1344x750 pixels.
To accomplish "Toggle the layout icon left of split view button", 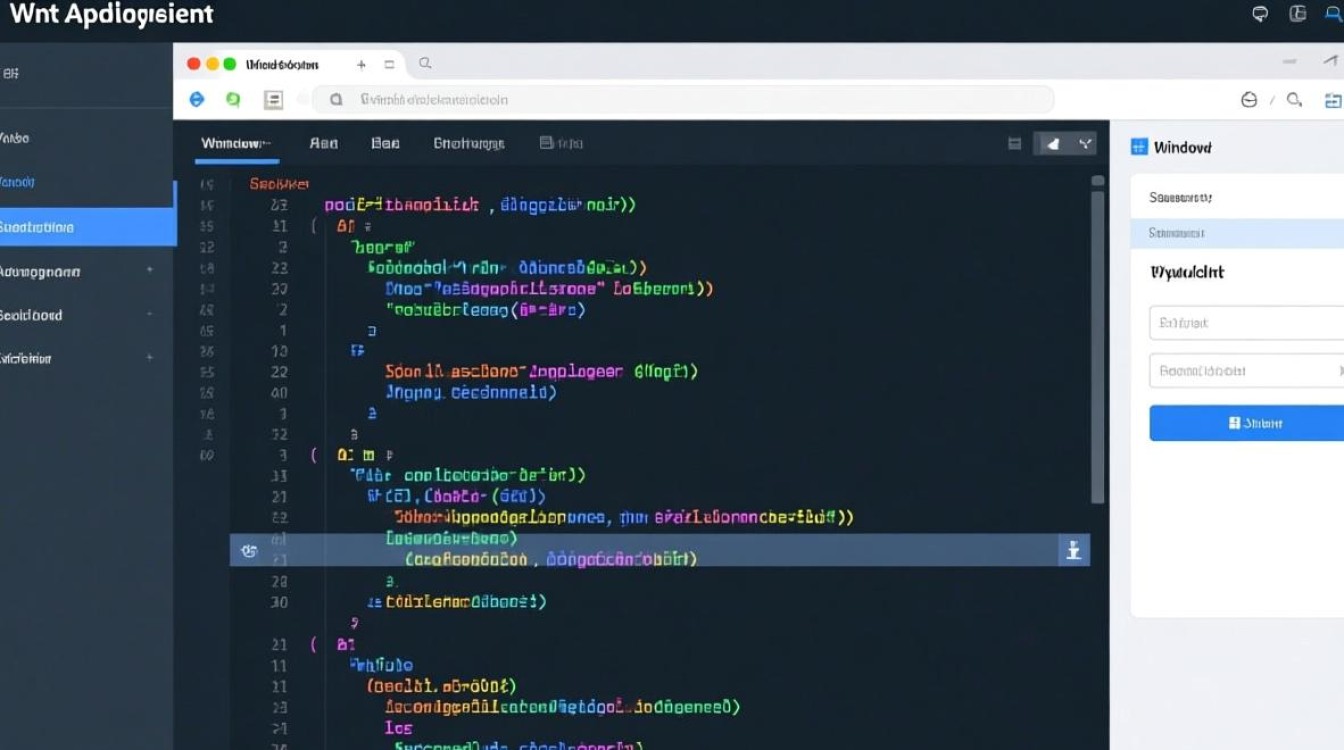I will point(1014,144).
